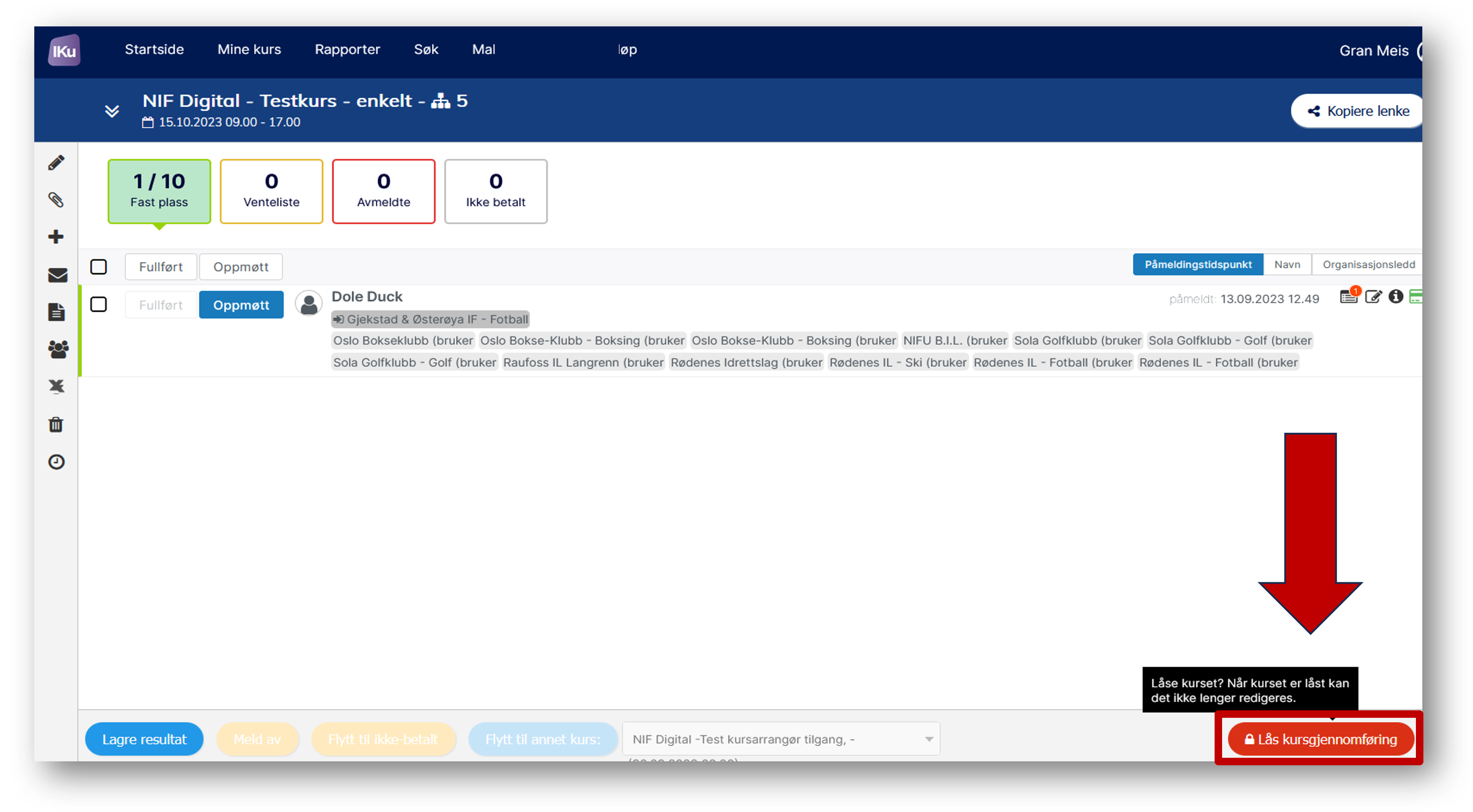This screenshot has width=1473, height=812.
Task: Open the target course dropdown
Action: pos(781,738)
